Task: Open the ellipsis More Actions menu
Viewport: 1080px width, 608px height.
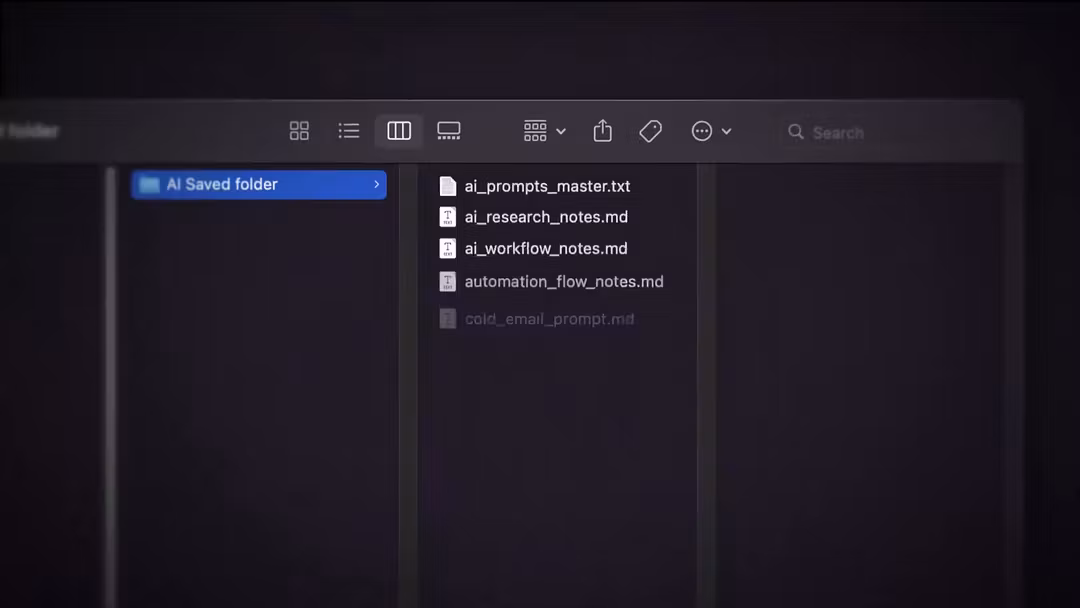Action: 711,131
